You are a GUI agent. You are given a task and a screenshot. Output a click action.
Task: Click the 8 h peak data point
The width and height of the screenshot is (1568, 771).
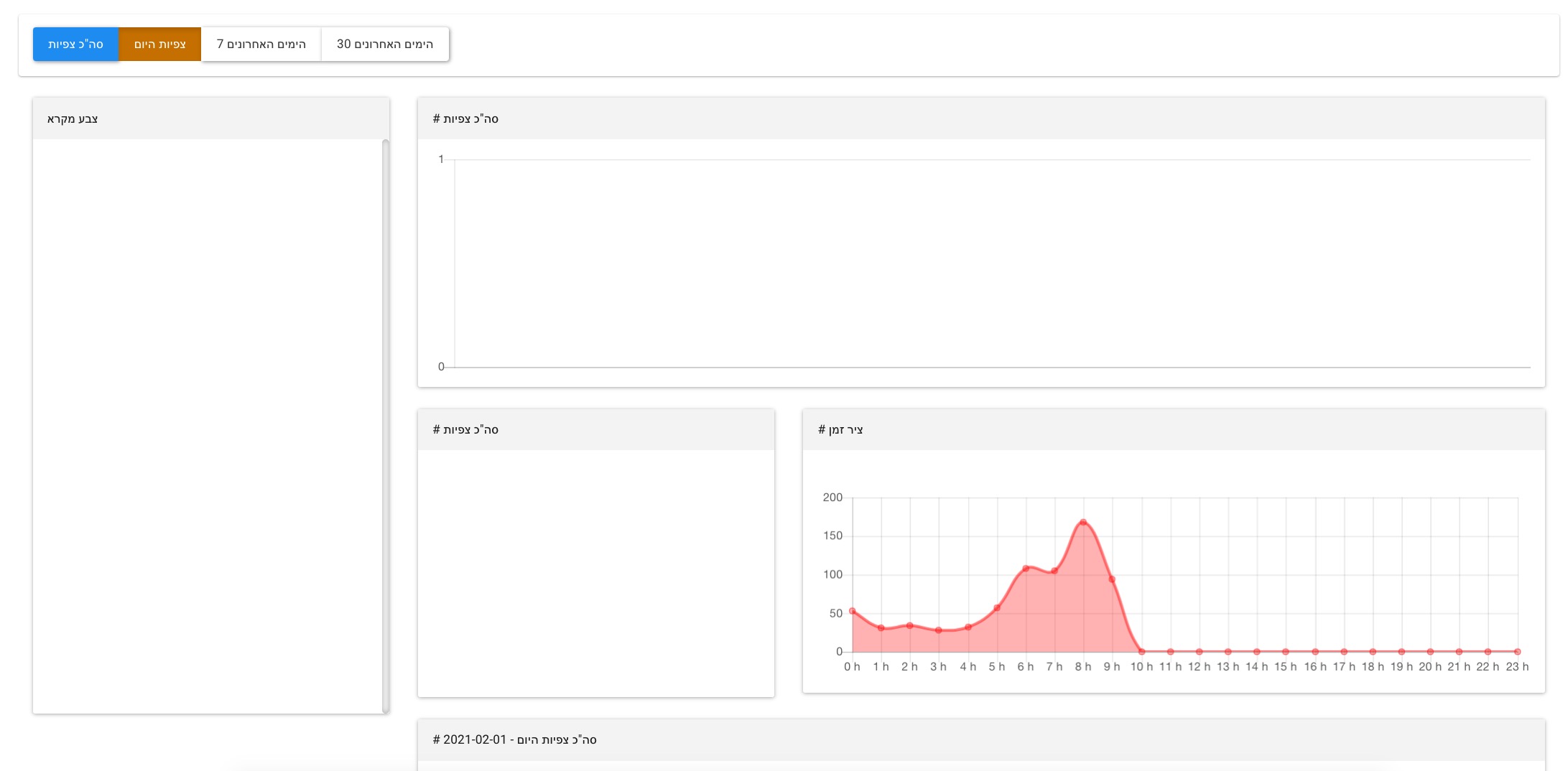(x=1083, y=522)
